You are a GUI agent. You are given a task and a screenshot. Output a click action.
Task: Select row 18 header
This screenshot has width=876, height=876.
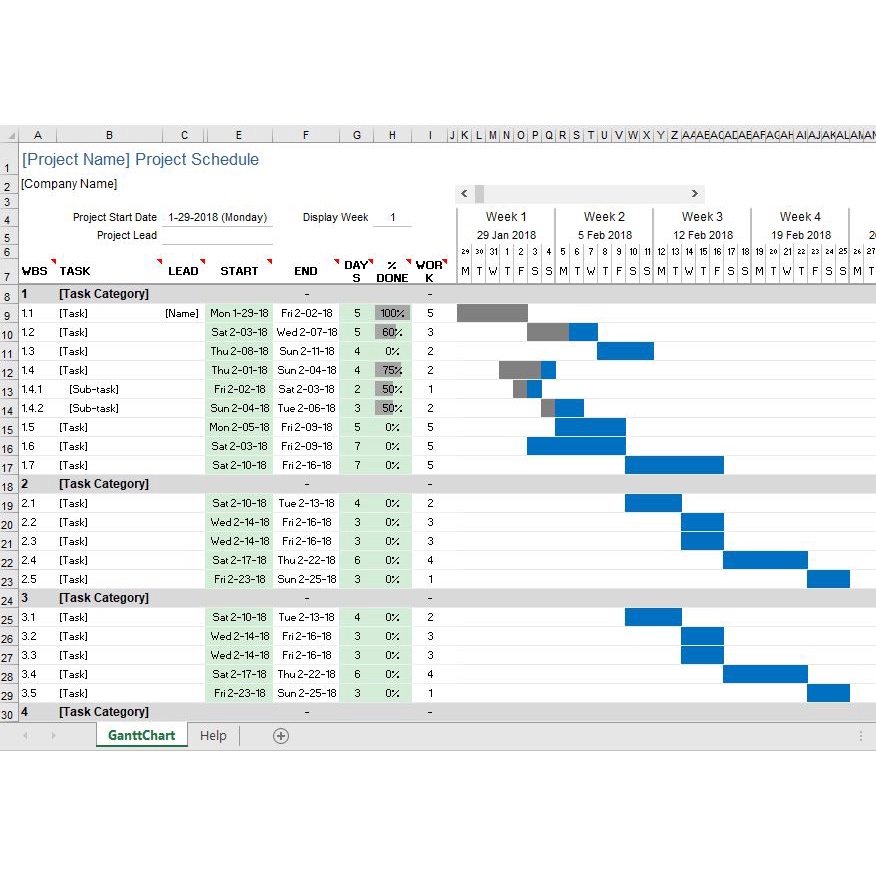(x=8, y=486)
